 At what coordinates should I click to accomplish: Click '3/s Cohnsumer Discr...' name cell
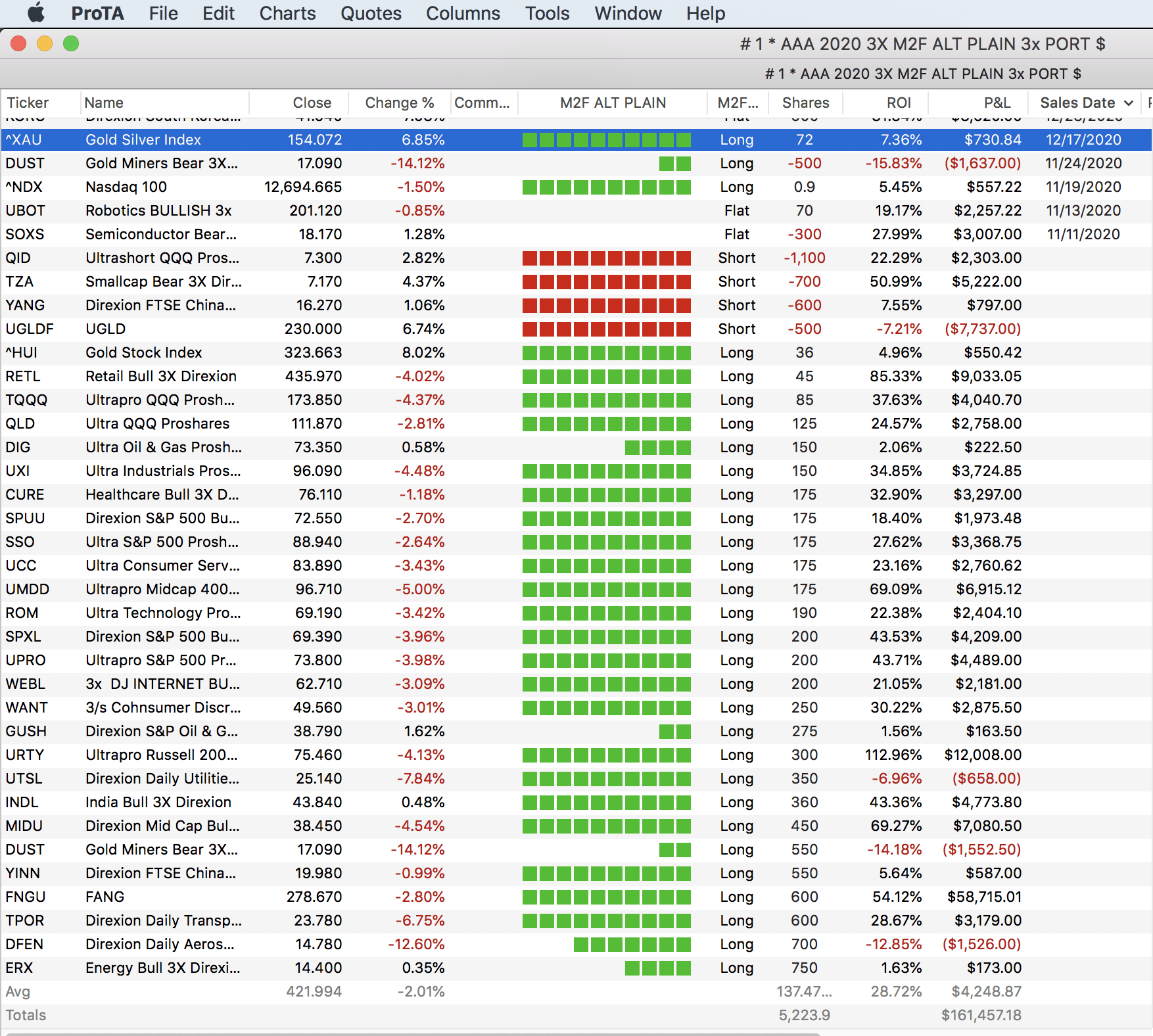click(x=163, y=707)
